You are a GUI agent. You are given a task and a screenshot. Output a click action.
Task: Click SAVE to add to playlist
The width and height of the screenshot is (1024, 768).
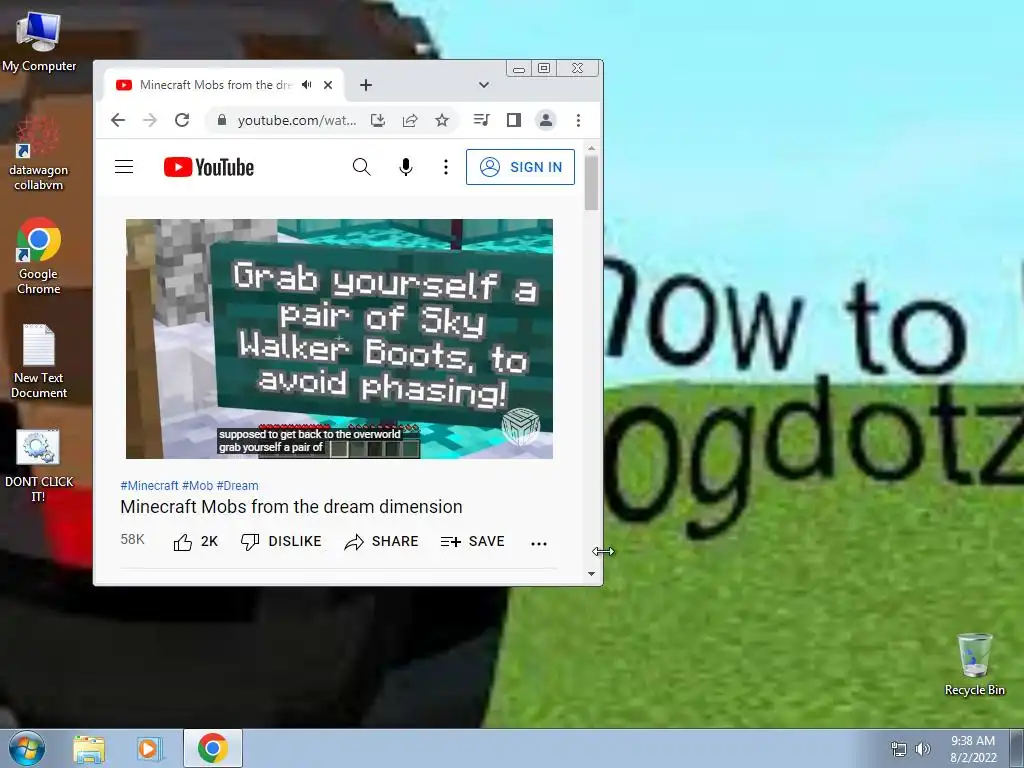(473, 542)
